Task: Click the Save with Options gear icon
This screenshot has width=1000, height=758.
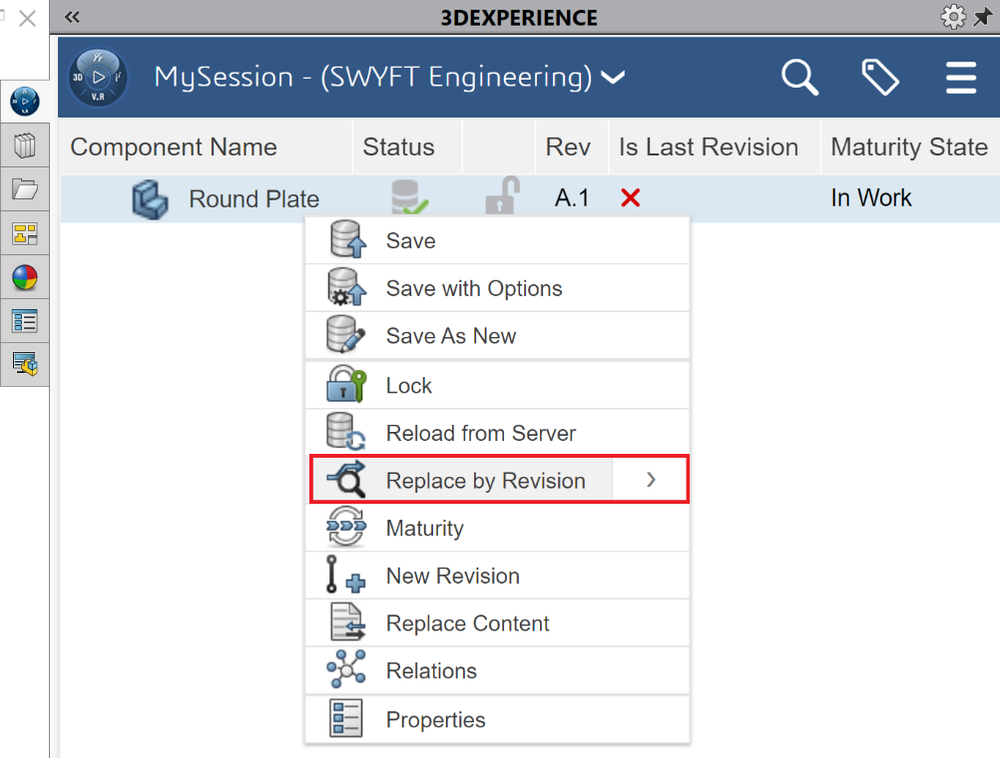Action: (346, 287)
